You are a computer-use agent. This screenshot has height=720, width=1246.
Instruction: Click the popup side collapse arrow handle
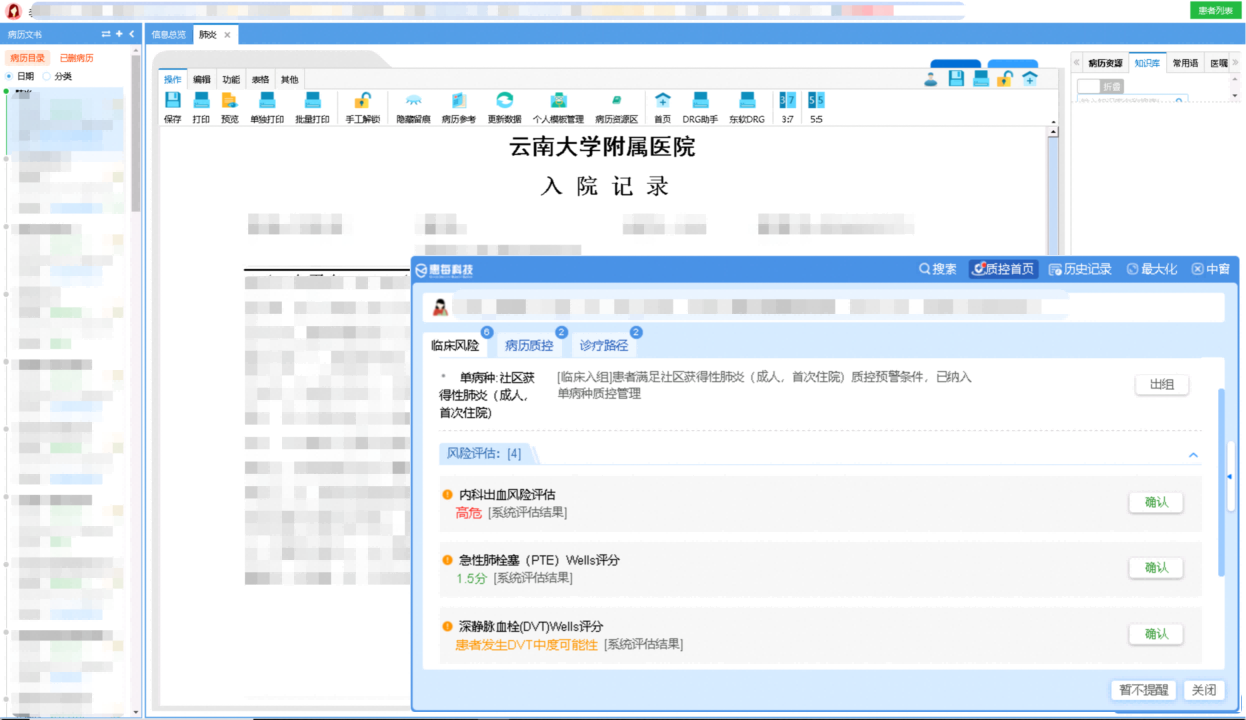click(x=1230, y=477)
